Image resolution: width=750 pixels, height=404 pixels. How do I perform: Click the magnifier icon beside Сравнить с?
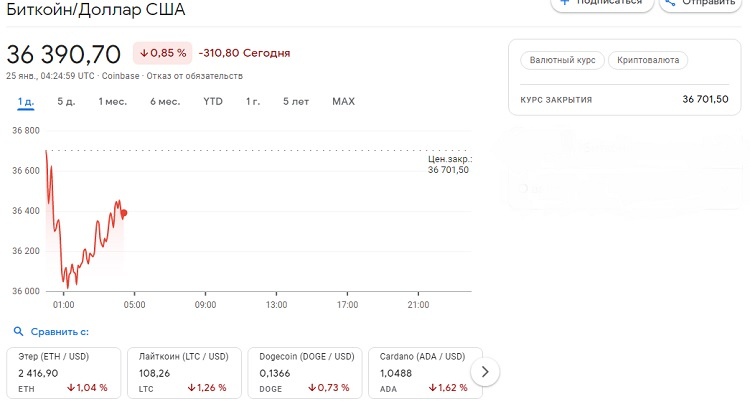pos(17,331)
